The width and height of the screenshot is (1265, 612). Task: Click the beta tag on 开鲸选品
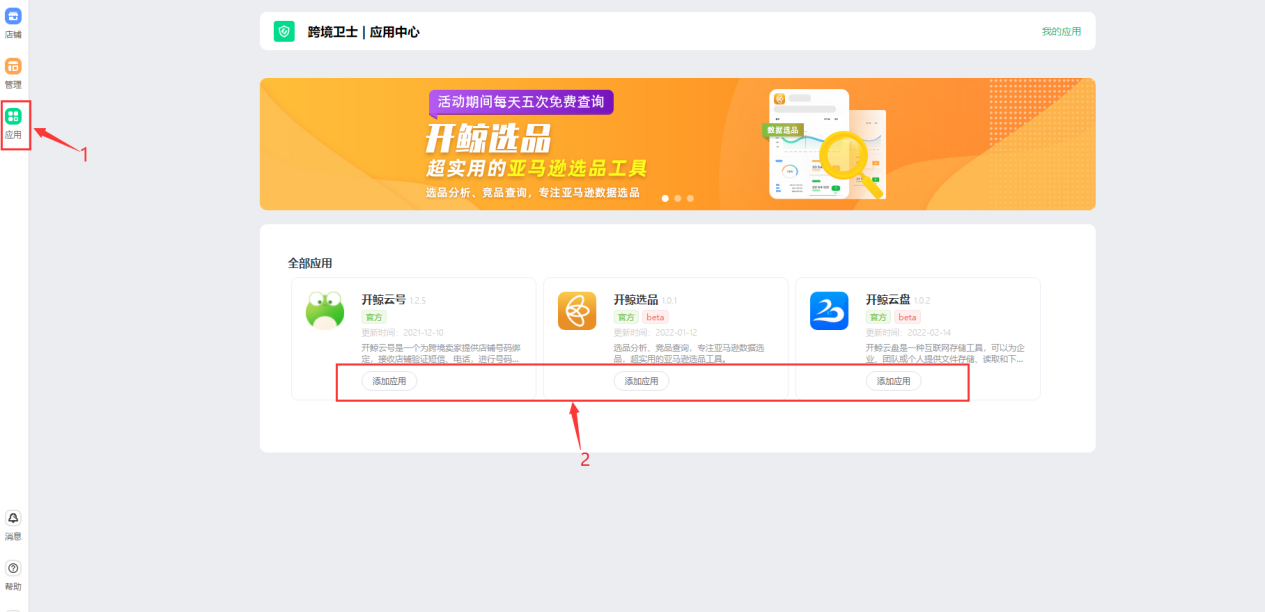(x=655, y=316)
